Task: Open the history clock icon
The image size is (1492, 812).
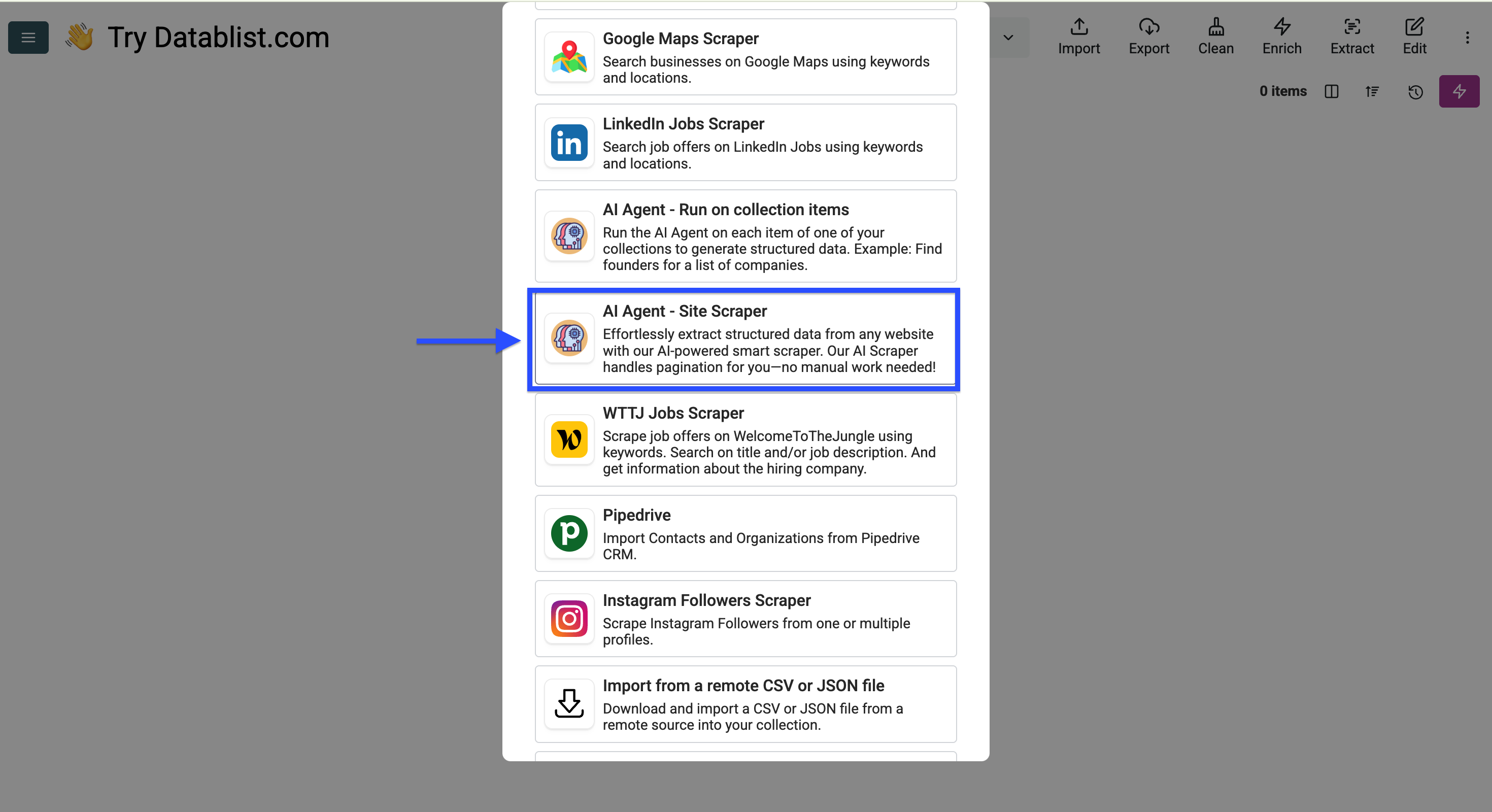Action: click(x=1415, y=91)
